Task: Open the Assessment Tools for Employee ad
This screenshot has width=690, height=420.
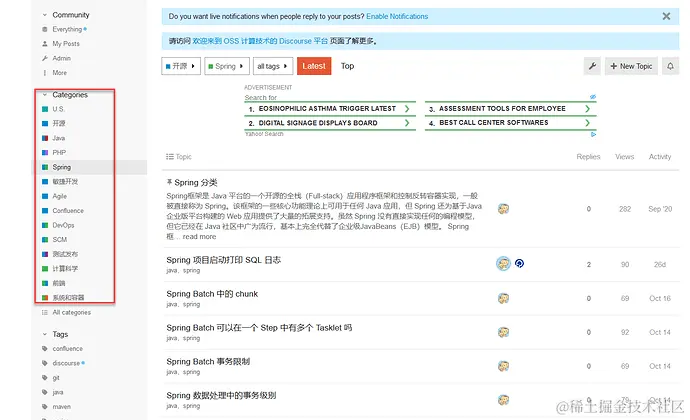Action: click(x=510, y=108)
